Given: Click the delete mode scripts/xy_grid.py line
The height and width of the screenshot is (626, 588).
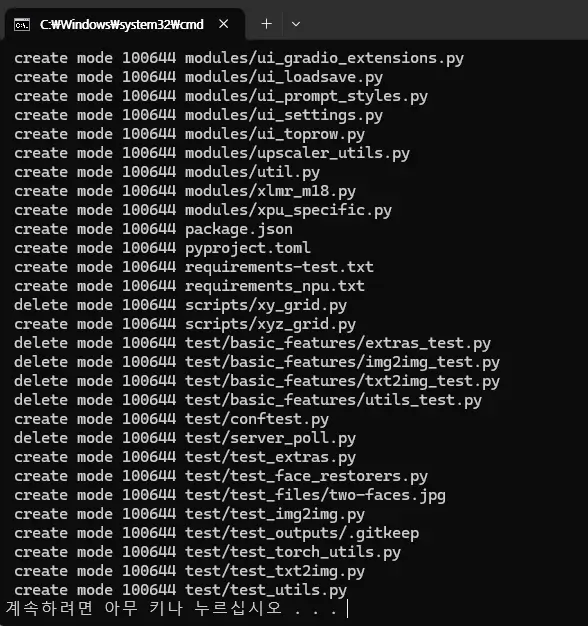Looking at the screenshot, I should [180, 305].
